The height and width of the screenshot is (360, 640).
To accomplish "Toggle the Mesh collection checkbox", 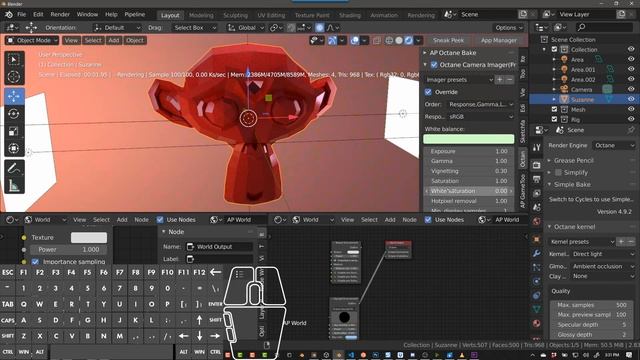I will click(x=554, y=109).
